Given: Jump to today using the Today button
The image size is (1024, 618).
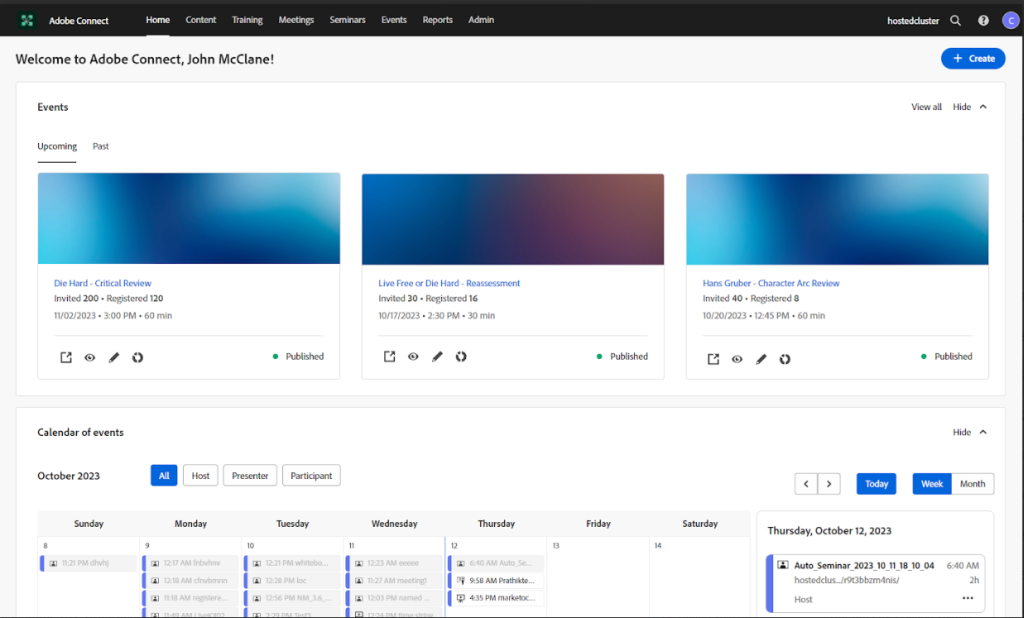Looking at the screenshot, I should click(x=876, y=483).
